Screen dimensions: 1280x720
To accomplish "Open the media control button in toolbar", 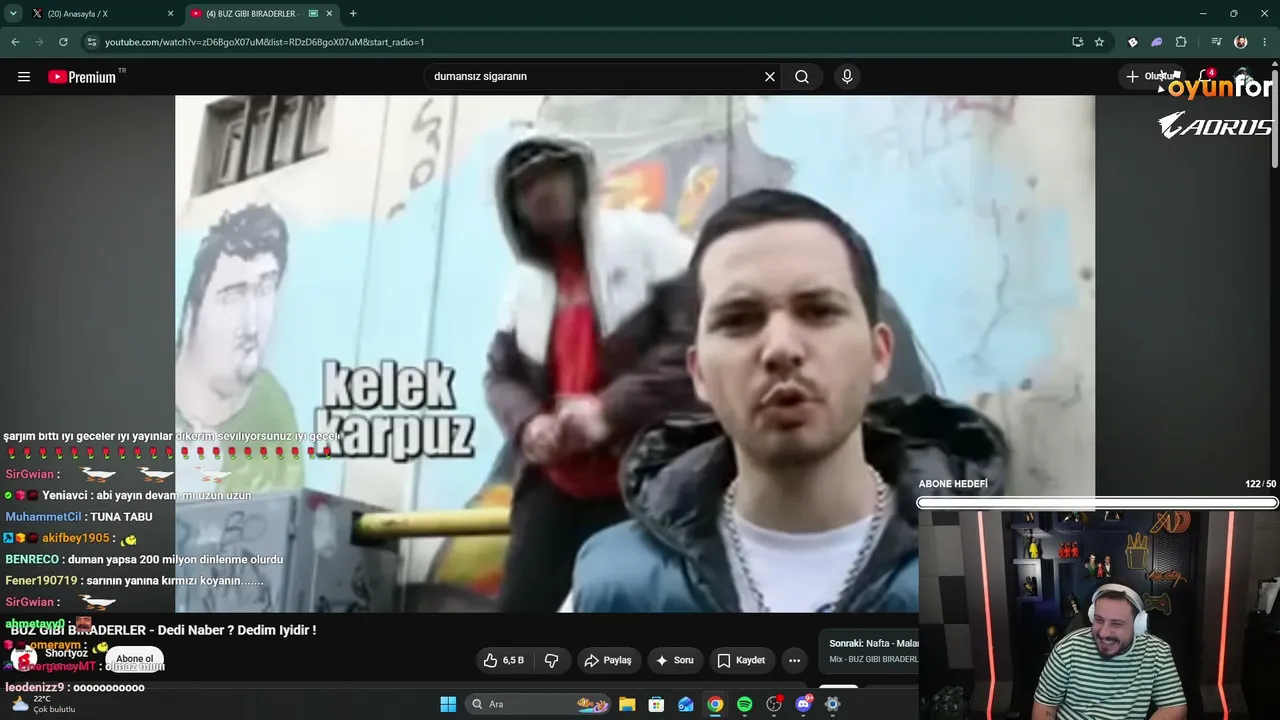I will [x=1216, y=42].
